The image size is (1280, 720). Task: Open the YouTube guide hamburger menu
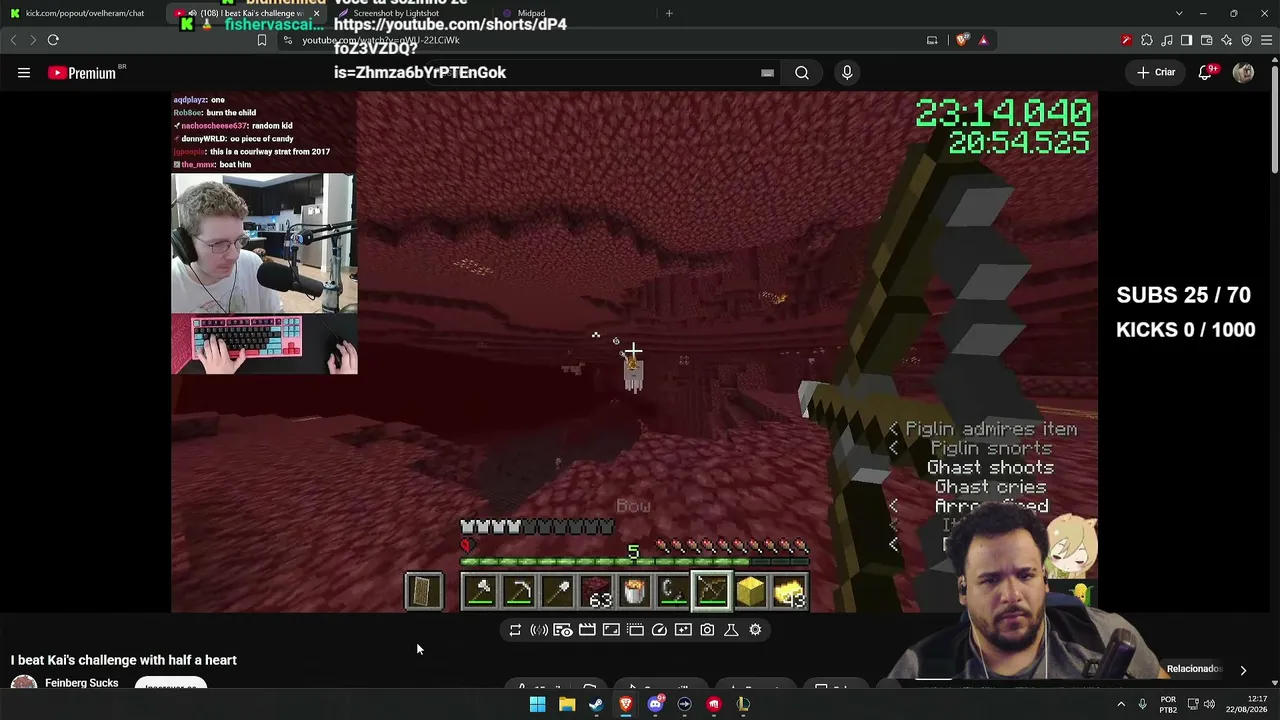tap(24, 73)
